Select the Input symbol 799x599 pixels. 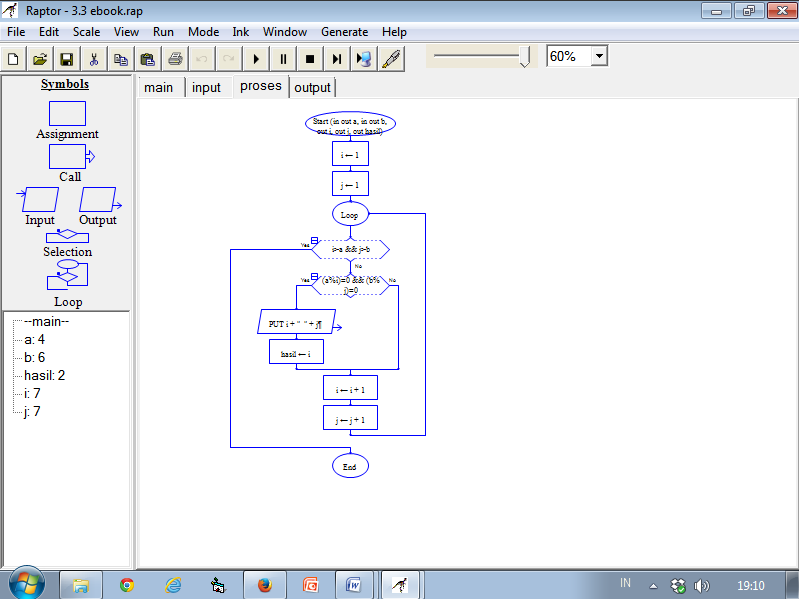(38, 199)
